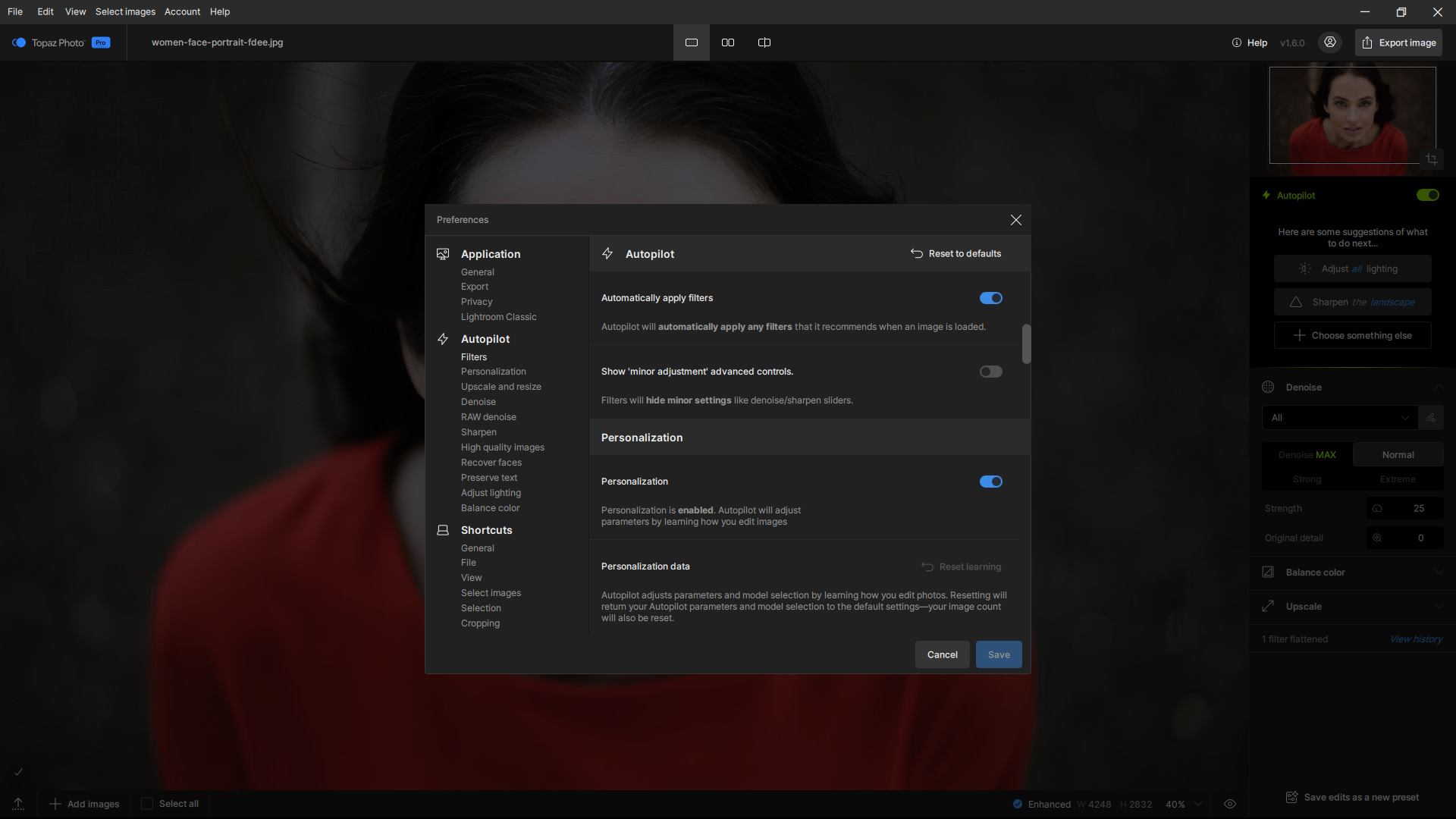Click the Cancel button
Viewport: 1456px width, 819px height.
pos(943,654)
